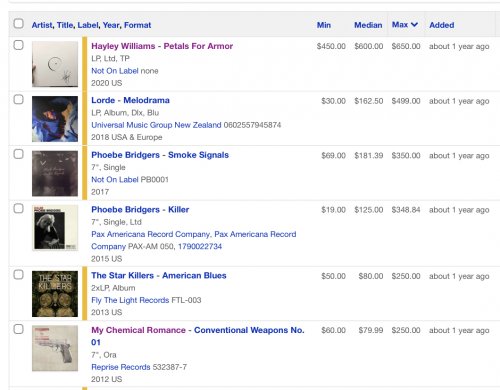This screenshot has width=500, height=390.
Task: Open The Star Killers cover thumbnail
Action: [55, 294]
